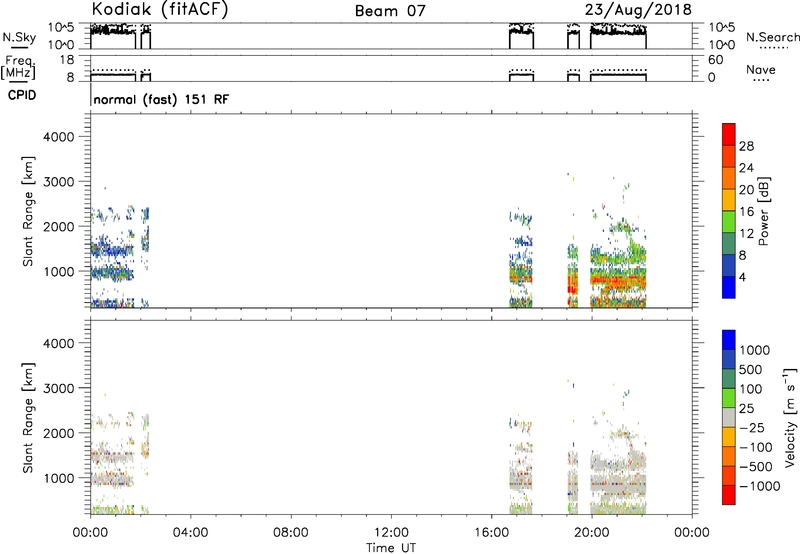Viewport: 800px width, 554px height.
Task: Pick the blue segment above 1000 on Velocity colorbar
Action: (729, 340)
